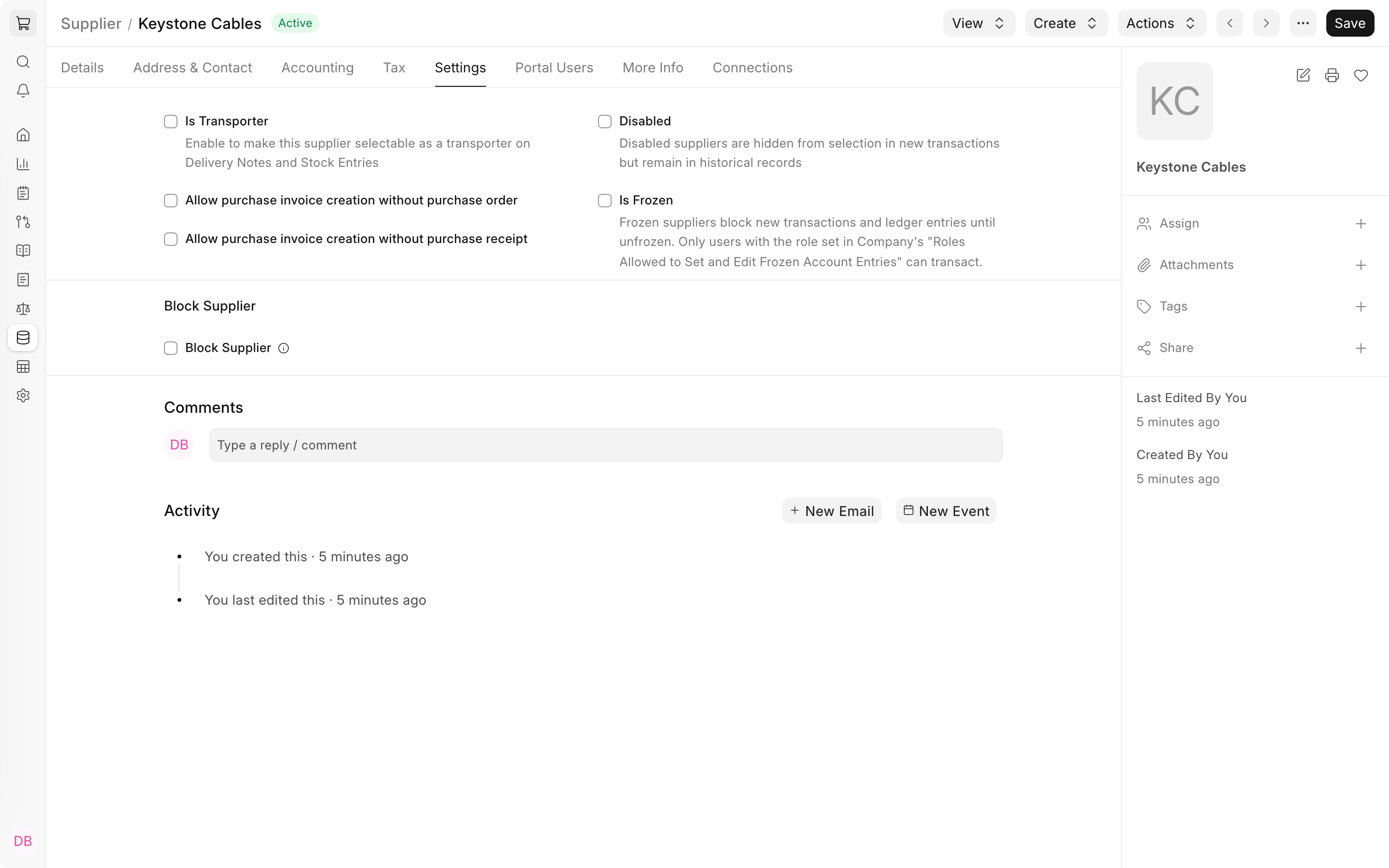Add an attachment with plus icon
The image size is (1389, 868).
point(1361,265)
